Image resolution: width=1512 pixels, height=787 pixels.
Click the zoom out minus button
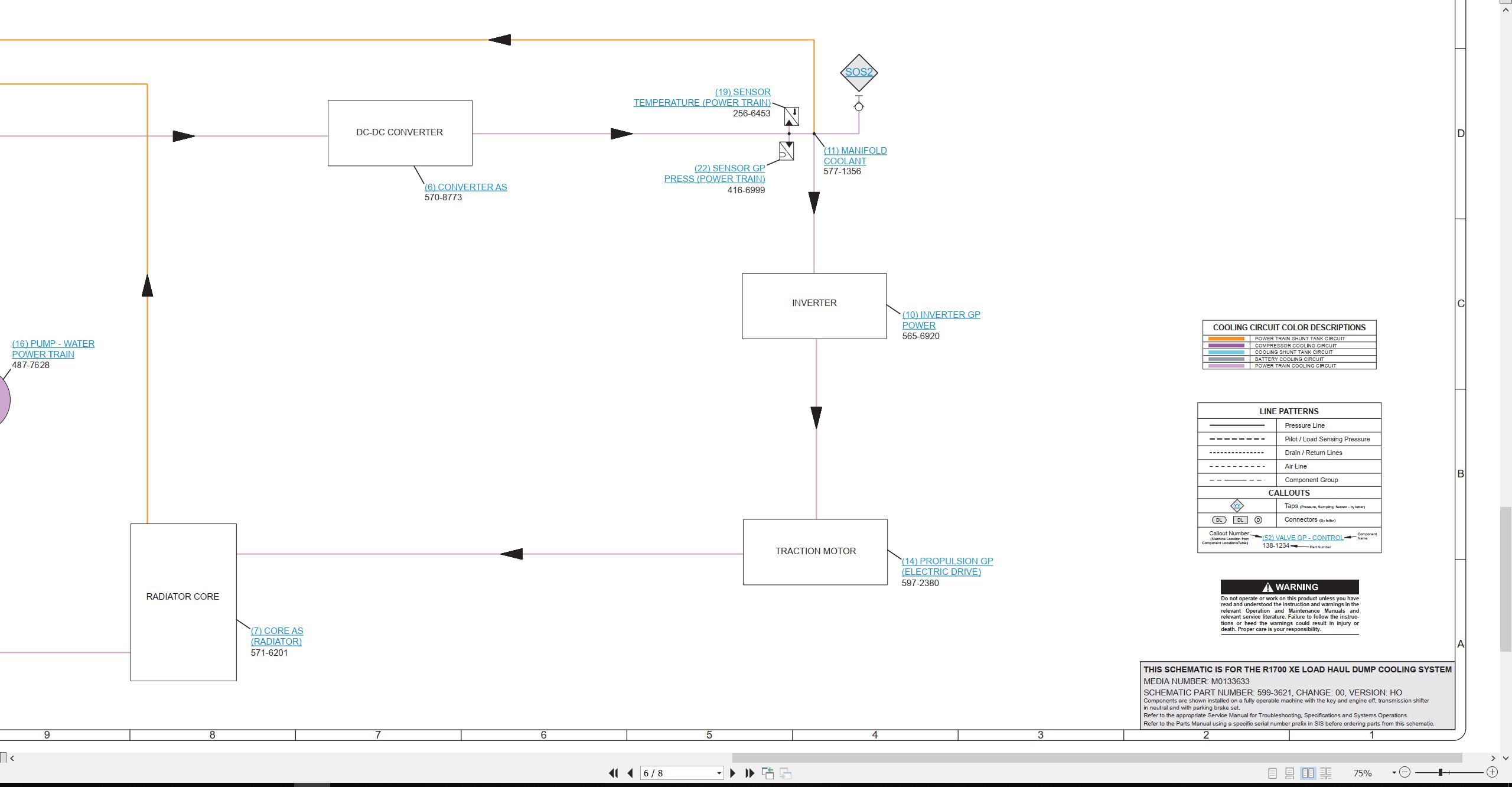[x=1405, y=772]
